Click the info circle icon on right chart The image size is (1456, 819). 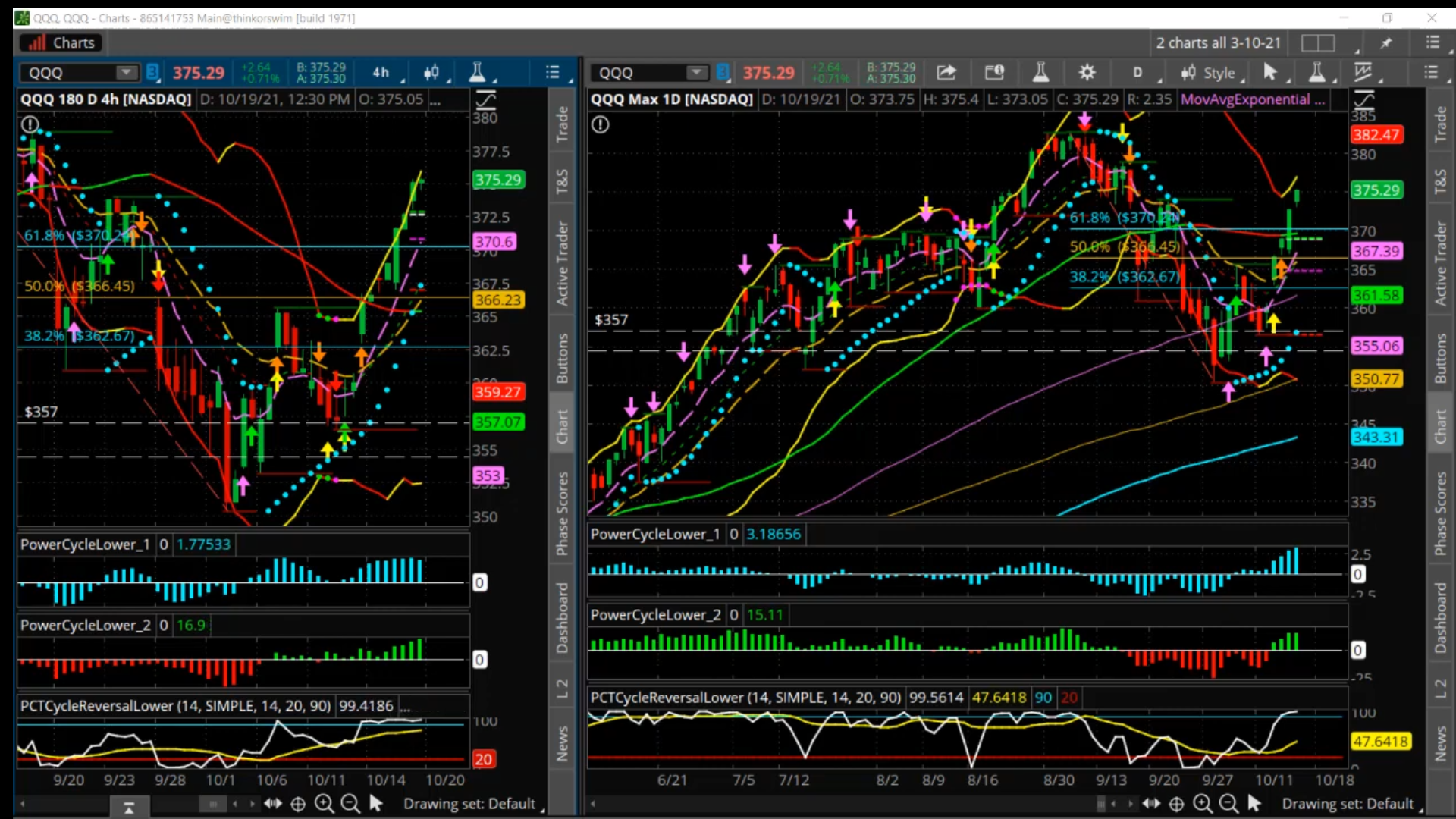(600, 124)
